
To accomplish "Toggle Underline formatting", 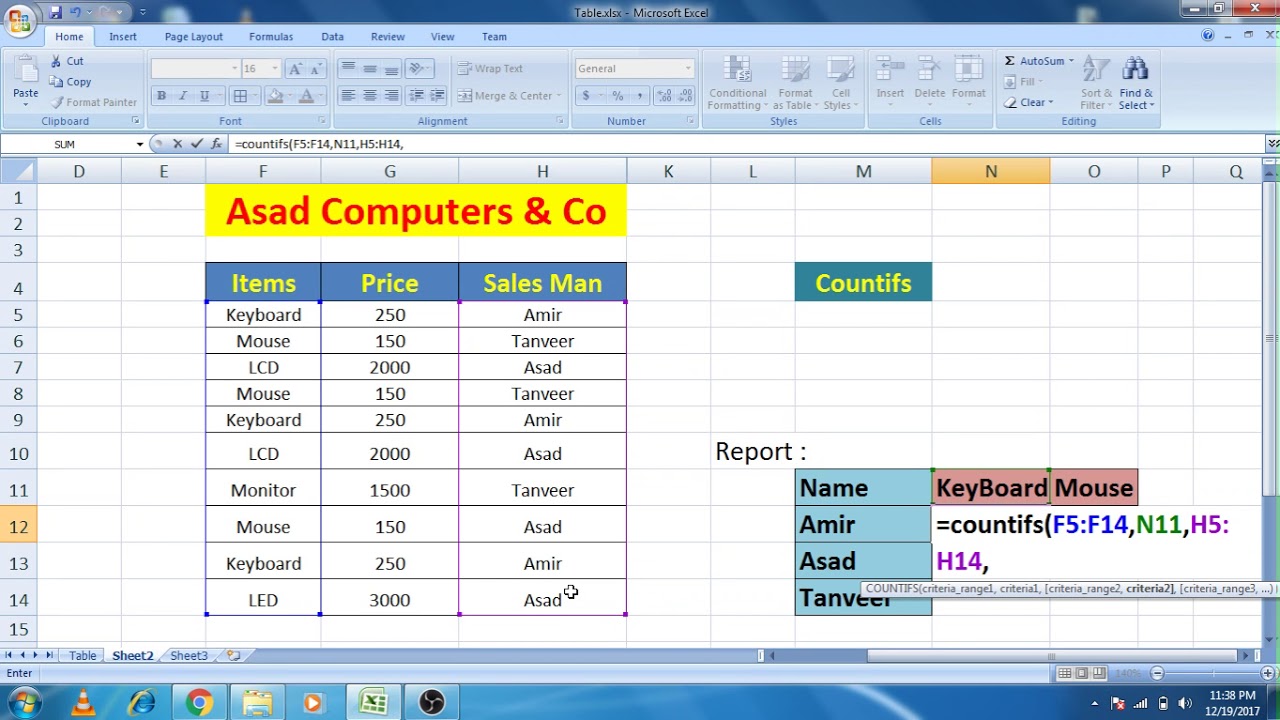I will (x=205, y=95).
